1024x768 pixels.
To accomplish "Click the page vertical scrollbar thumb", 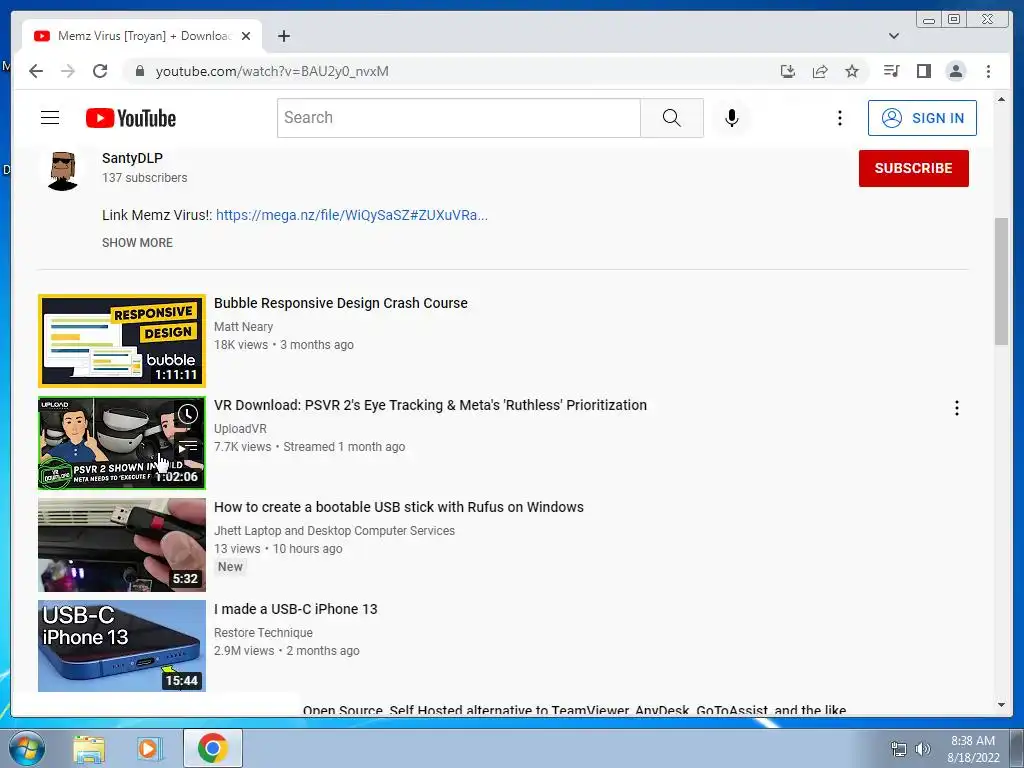I will (x=1001, y=281).
